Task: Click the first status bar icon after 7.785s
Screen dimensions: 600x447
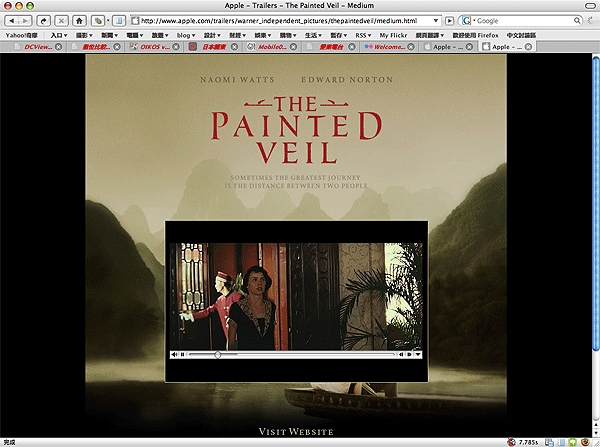Action: (x=549, y=442)
